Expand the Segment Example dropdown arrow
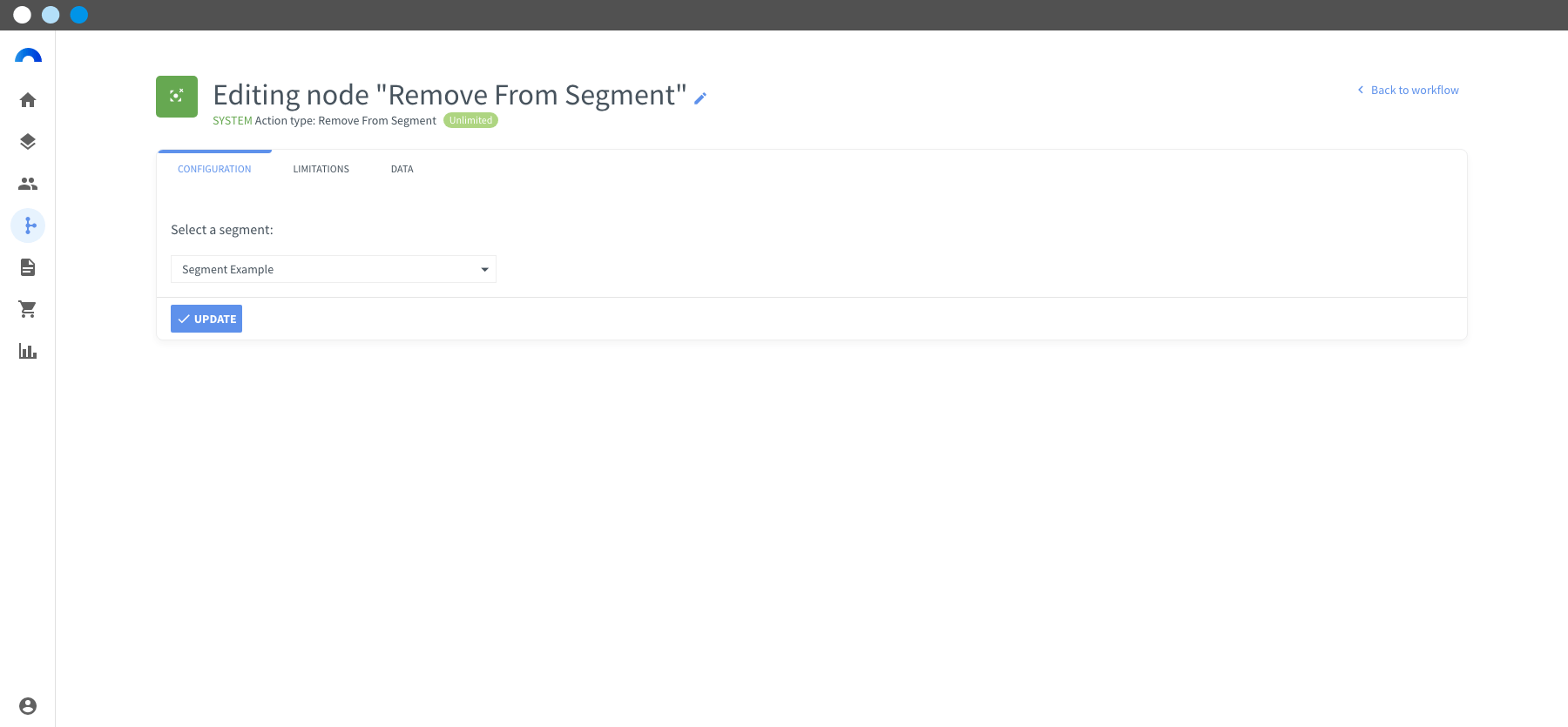This screenshot has width=1568, height=727. (x=485, y=270)
